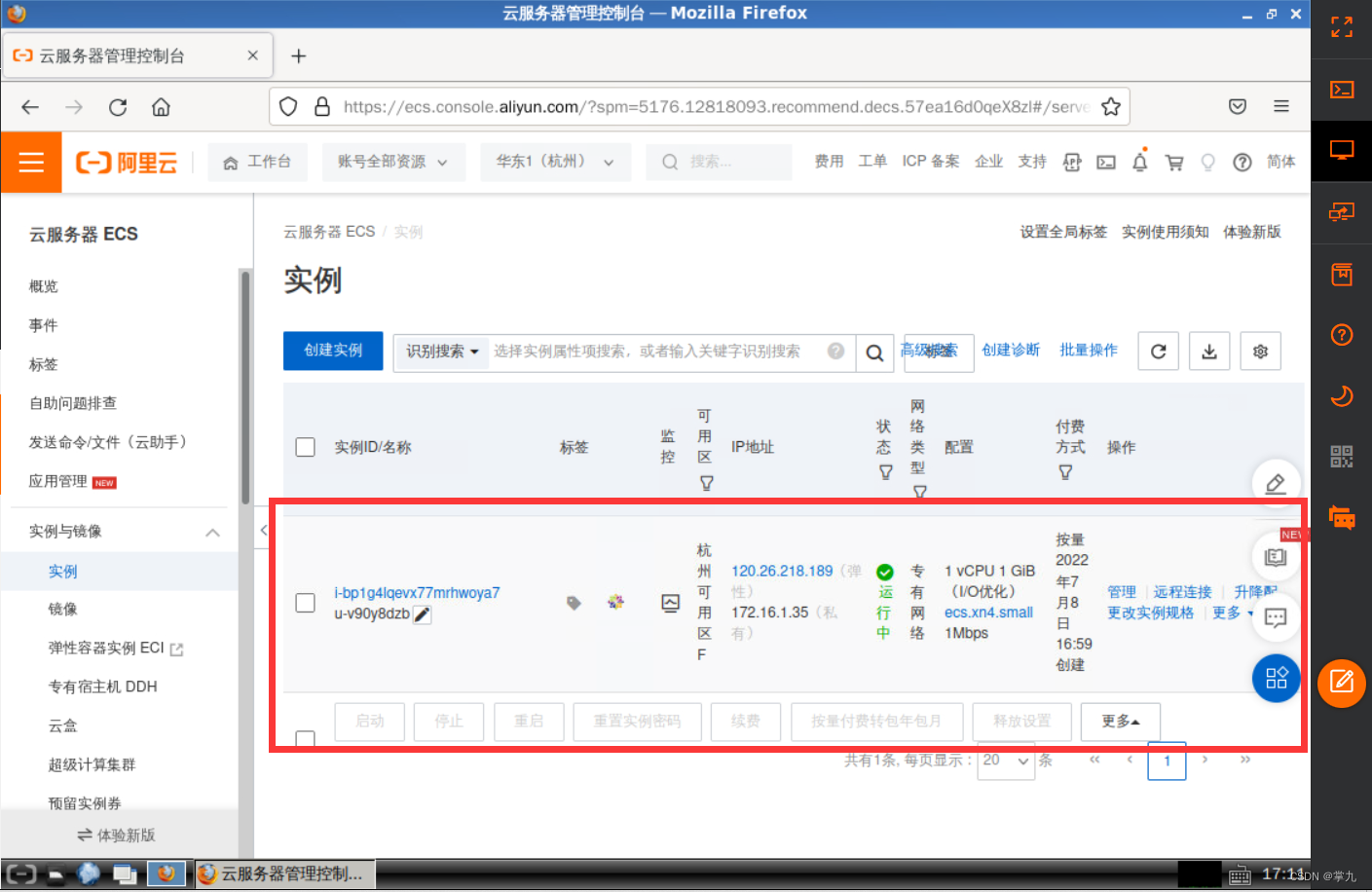Open 事件 in sidebar
This screenshot has height=892, width=1372.
click(x=44, y=325)
